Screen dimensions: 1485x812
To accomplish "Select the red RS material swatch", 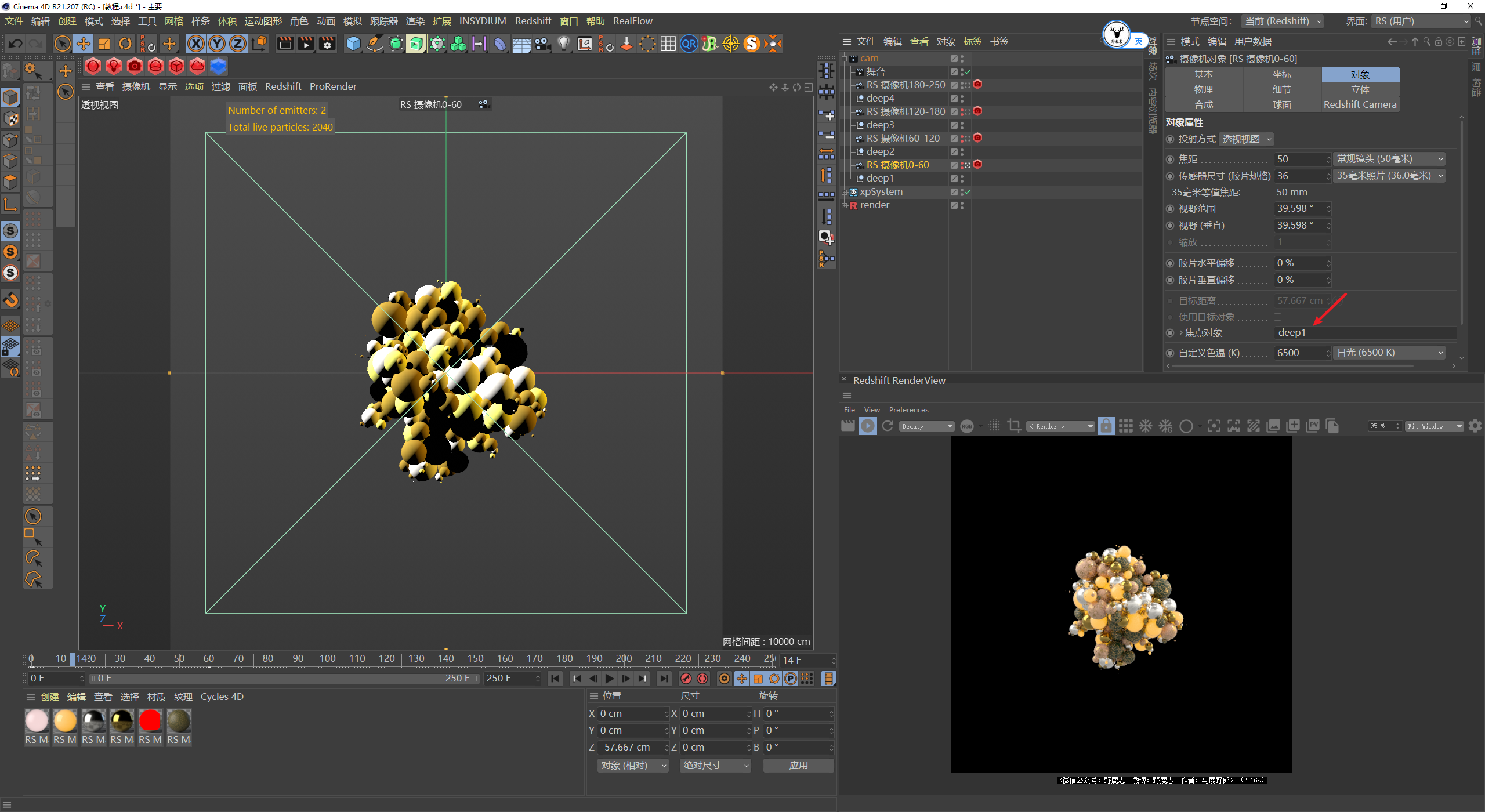I will pos(150,721).
